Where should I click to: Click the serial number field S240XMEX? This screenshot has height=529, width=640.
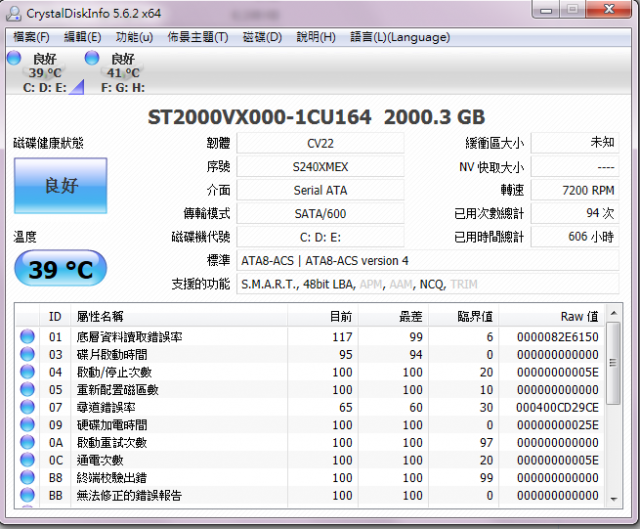pos(320,167)
